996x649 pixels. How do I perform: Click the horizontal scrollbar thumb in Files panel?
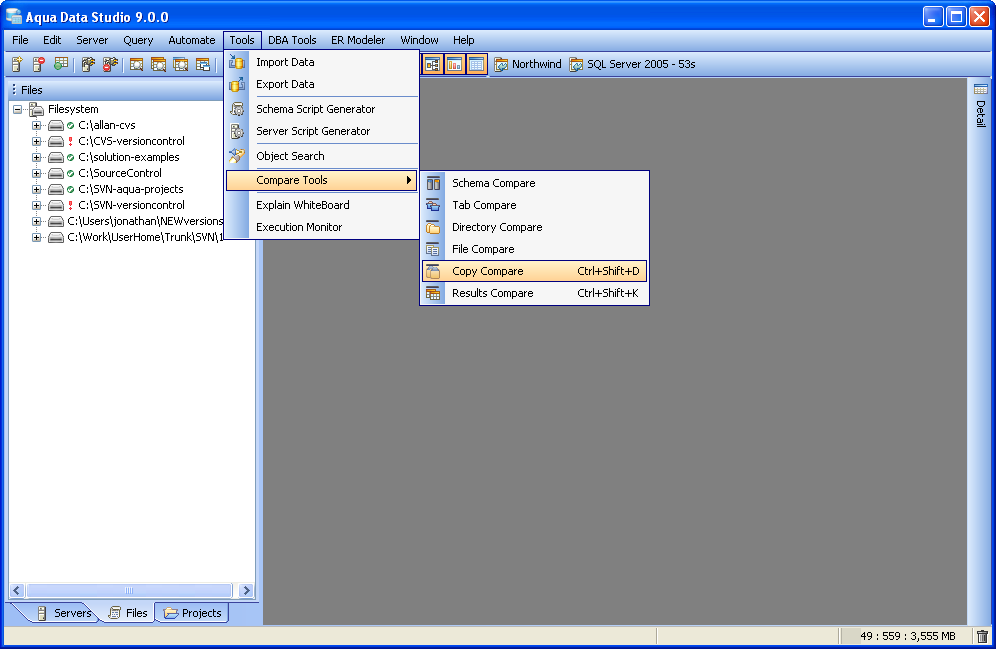coord(129,591)
